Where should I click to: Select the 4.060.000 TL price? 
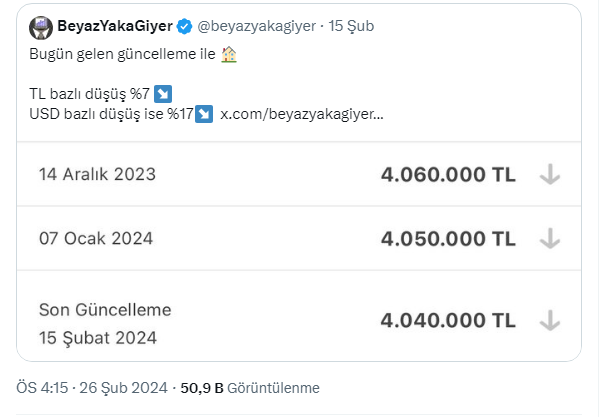[448, 175]
